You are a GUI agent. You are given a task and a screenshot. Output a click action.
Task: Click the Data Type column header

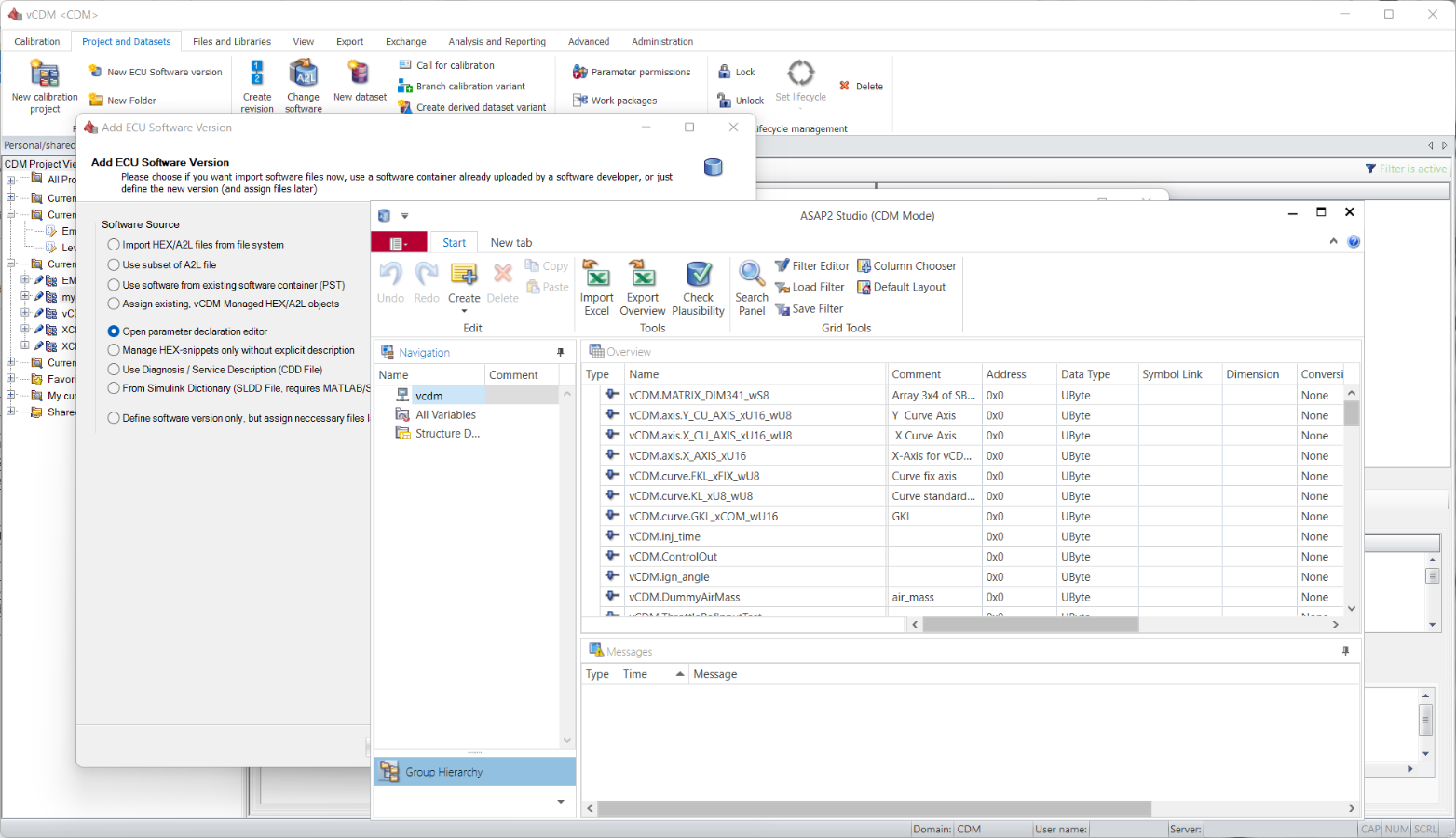[x=1095, y=374]
